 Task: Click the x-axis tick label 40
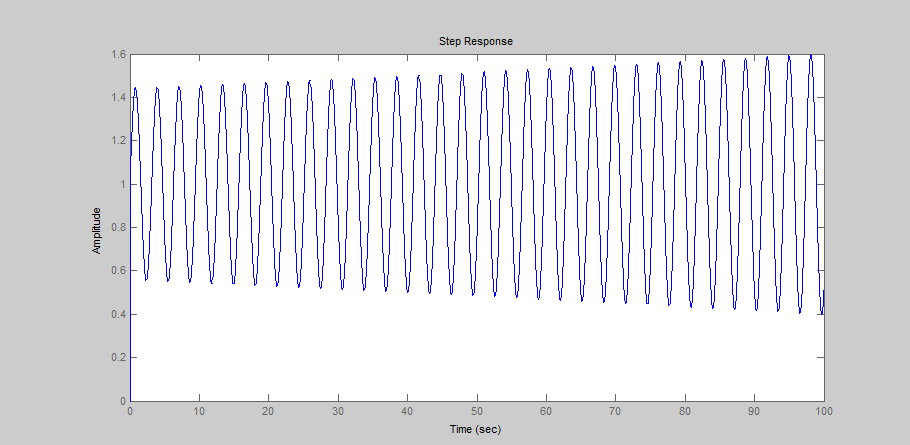pos(408,411)
